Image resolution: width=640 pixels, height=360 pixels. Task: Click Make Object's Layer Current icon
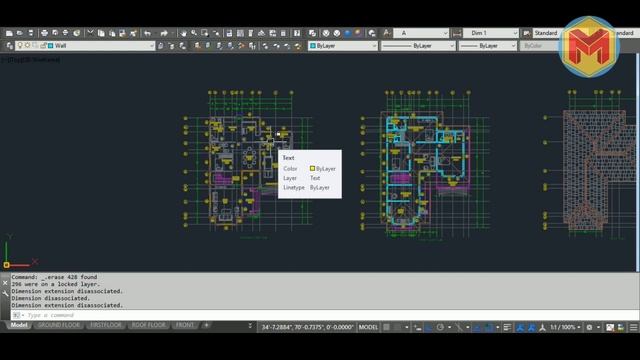tap(160, 46)
